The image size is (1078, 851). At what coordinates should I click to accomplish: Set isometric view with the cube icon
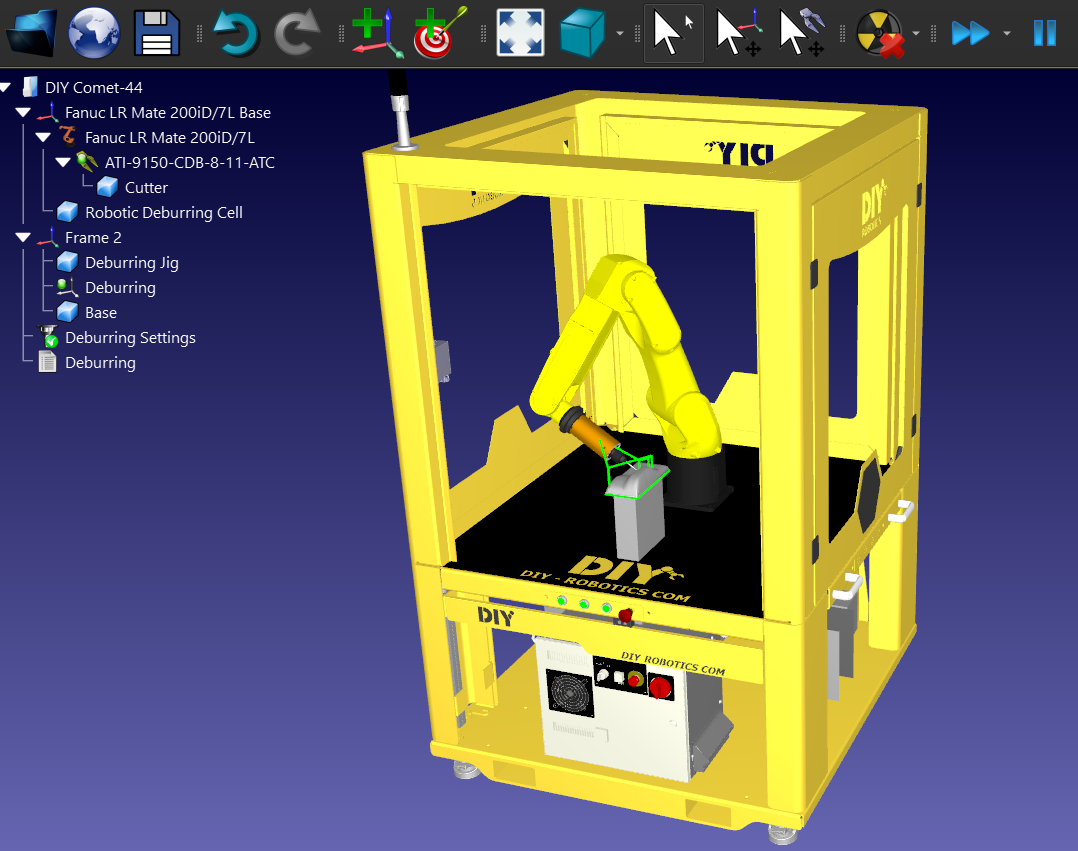[x=583, y=32]
